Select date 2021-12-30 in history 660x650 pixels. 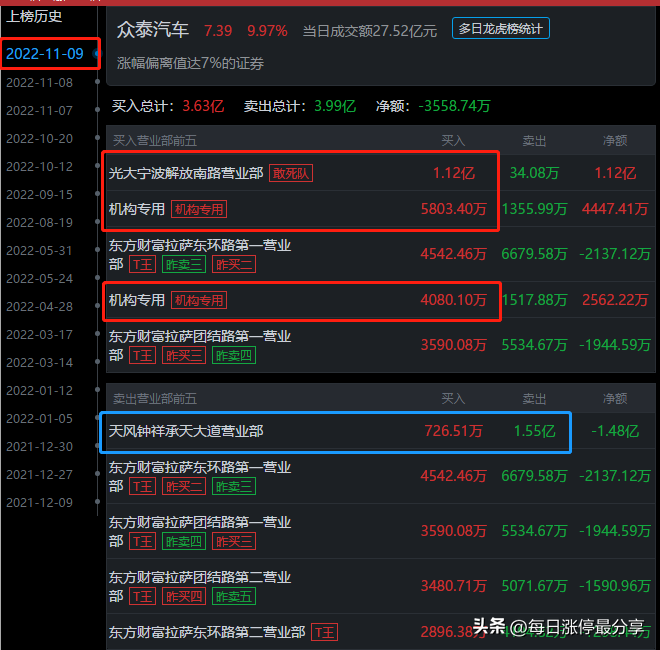tap(40, 446)
